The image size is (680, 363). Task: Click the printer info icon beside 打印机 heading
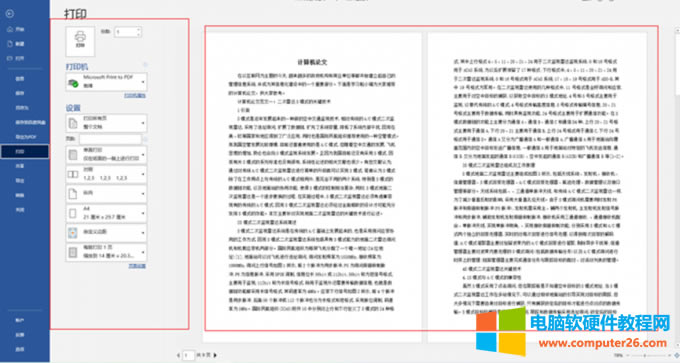point(145,65)
